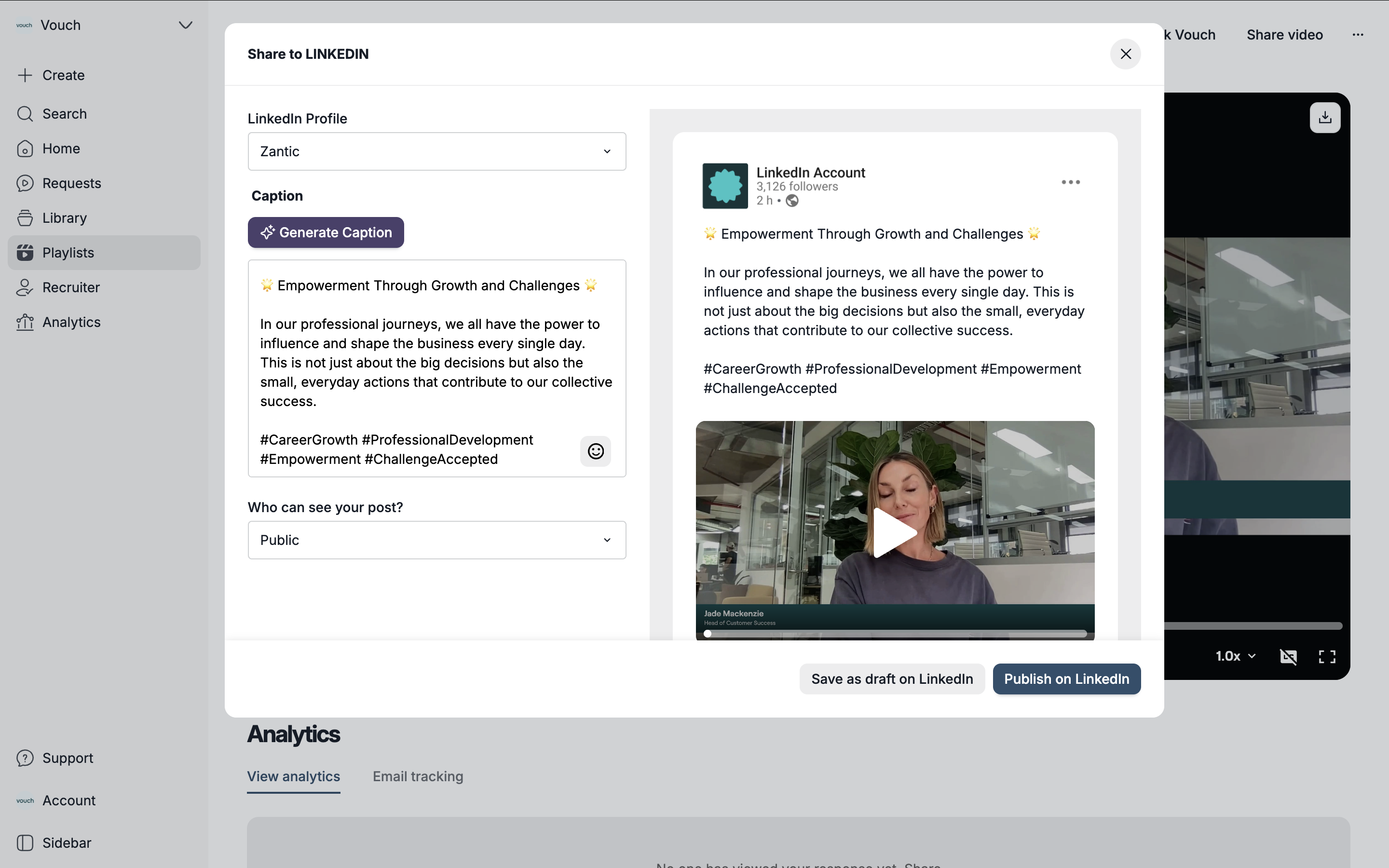Viewport: 1389px width, 868px height.
Task: Open the 1.0x playback speed menu
Action: click(x=1235, y=656)
